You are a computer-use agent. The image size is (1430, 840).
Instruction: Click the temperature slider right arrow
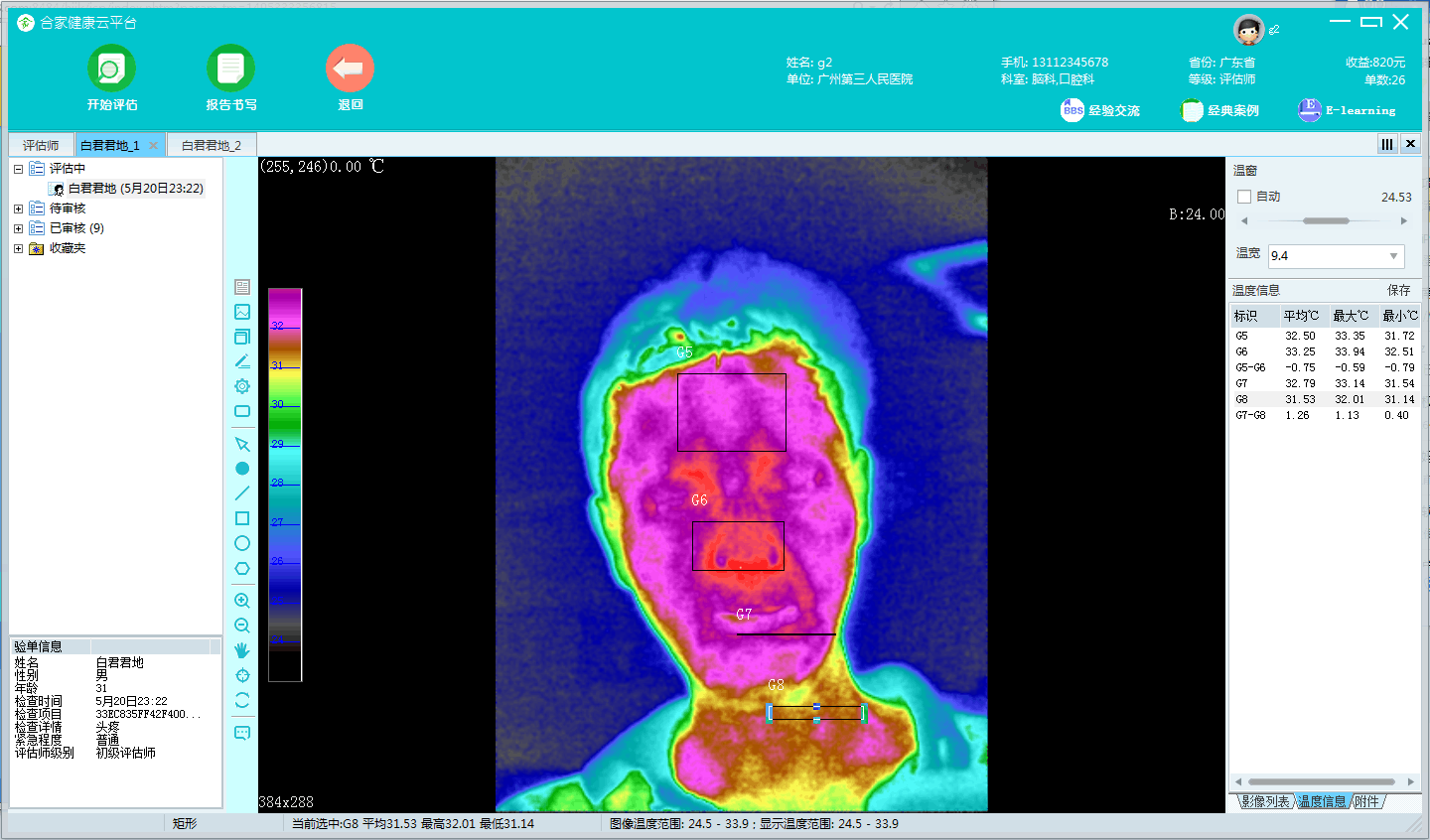1404,220
